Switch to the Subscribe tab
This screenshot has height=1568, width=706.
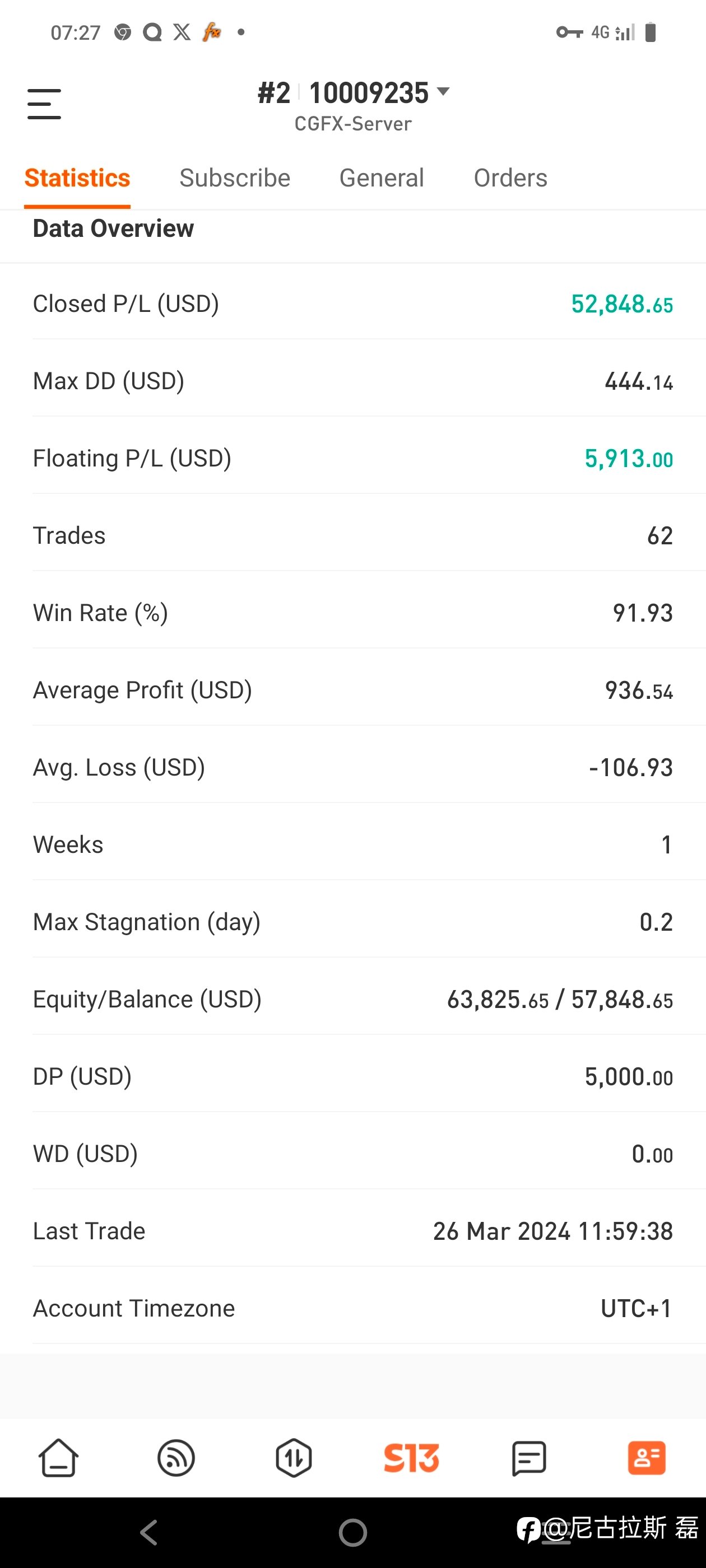[235, 178]
